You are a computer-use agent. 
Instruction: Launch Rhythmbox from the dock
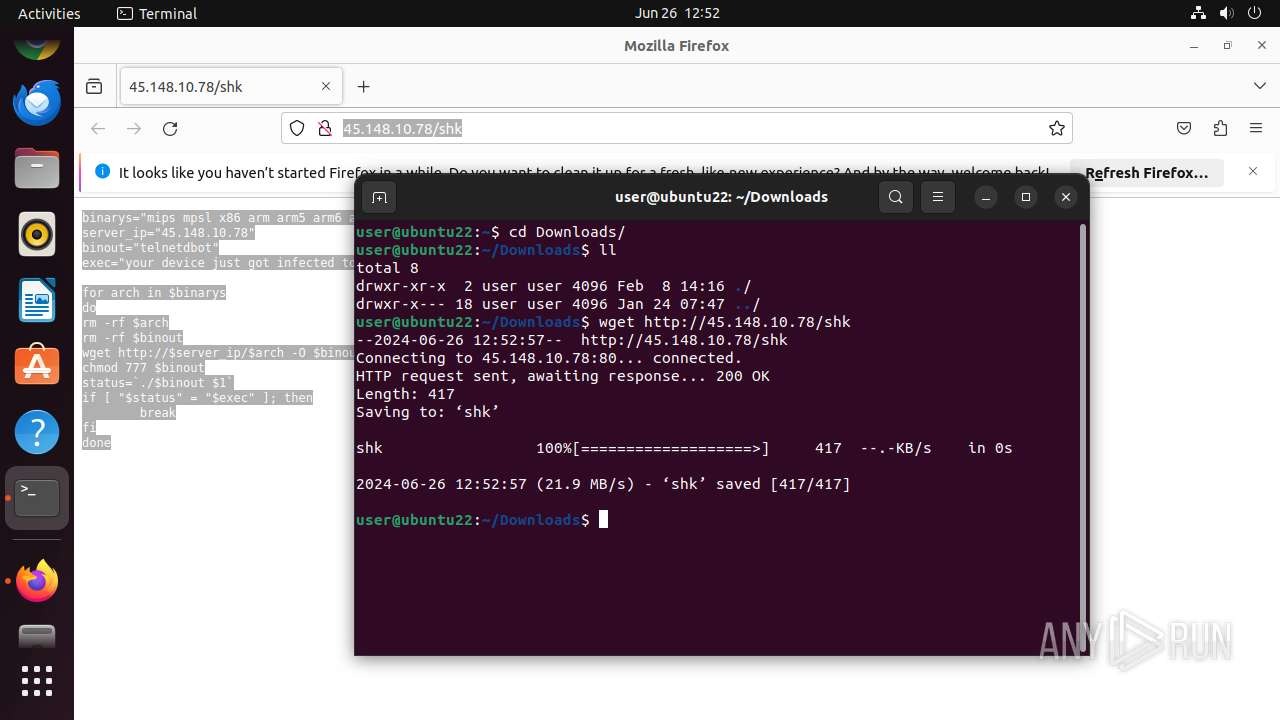click(x=37, y=235)
